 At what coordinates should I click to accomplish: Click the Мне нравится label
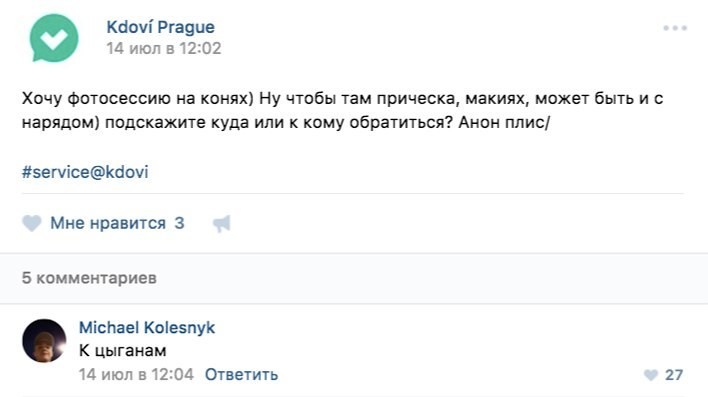[x=108, y=223]
